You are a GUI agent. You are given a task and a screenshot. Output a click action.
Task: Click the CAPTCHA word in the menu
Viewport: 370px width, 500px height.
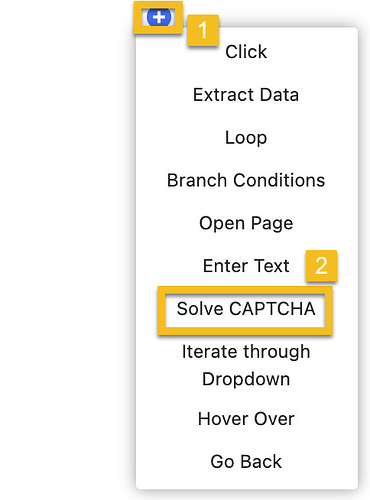coord(272,309)
